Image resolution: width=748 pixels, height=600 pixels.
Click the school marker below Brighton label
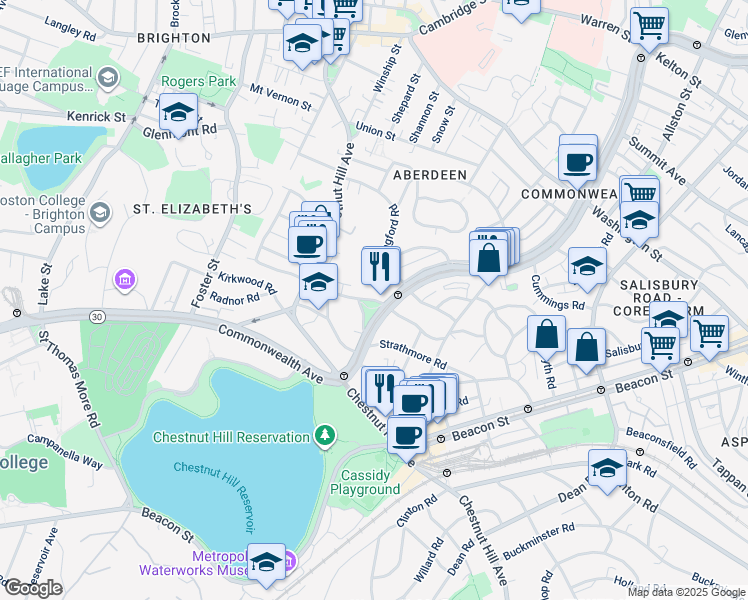tap(302, 43)
